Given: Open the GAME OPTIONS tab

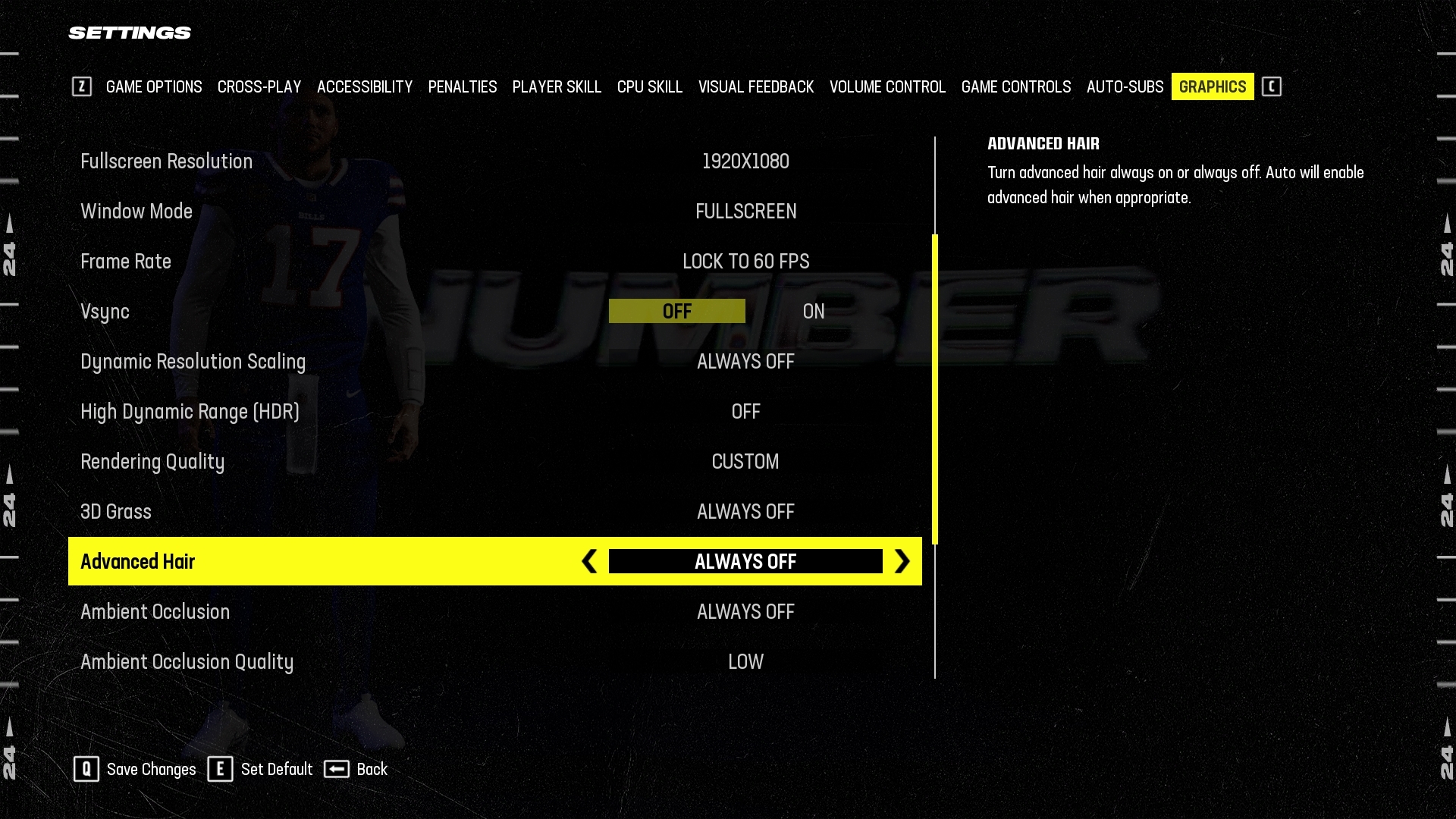Looking at the screenshot, I should (154, 86).
